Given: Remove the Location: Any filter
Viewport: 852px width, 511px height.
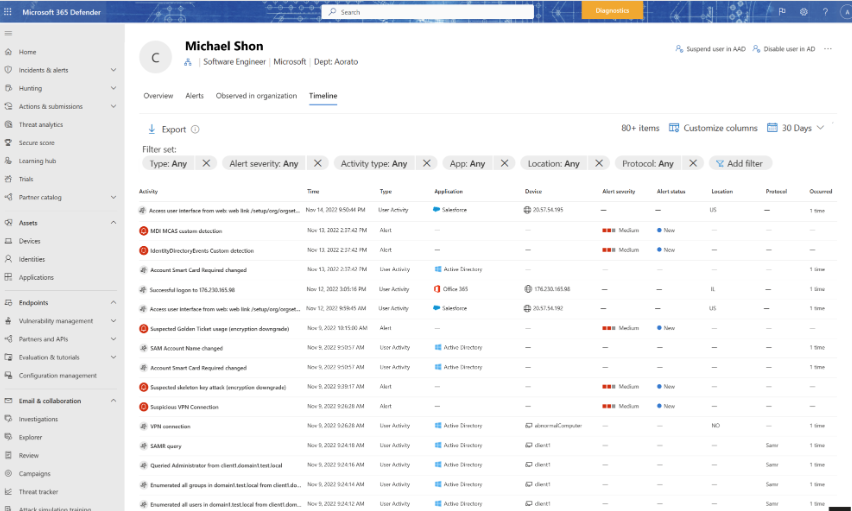Looking at the screenshot, I should coord(599,163).
